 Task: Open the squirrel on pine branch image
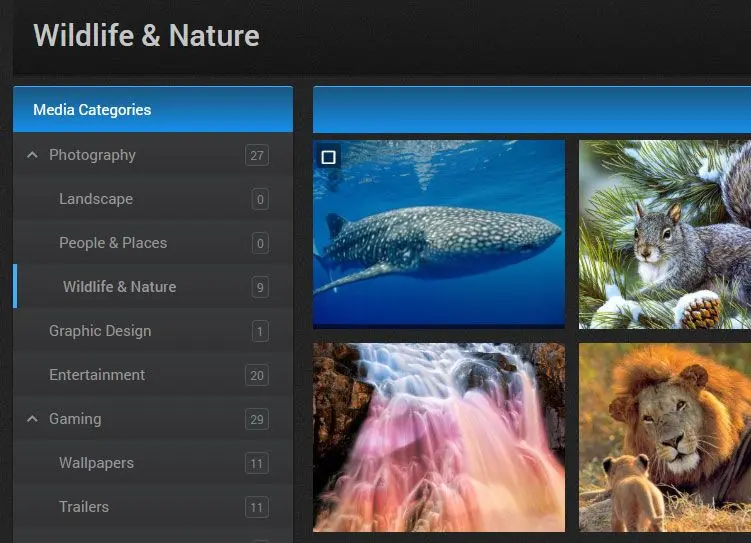(x=664, y=234)
